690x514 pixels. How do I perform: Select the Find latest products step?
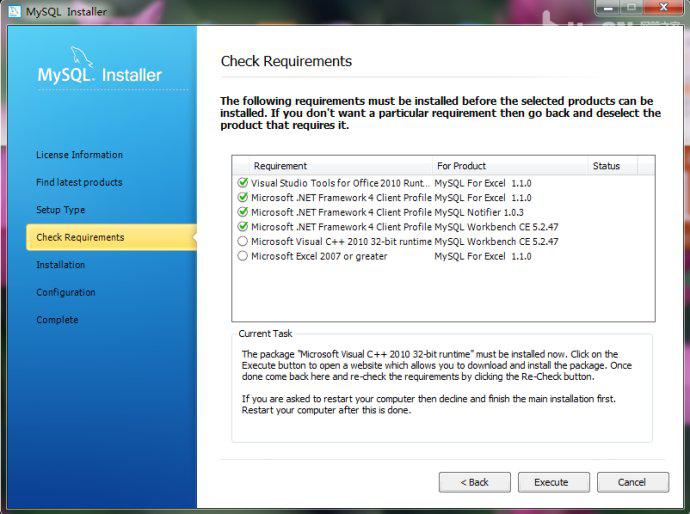point(79,182)
